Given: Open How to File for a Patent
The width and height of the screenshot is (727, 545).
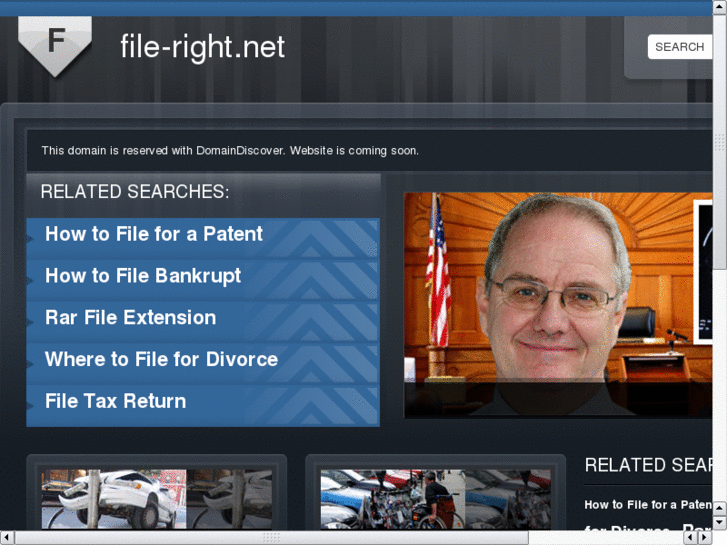Looking at the screenshot, I should pos(154,234).
